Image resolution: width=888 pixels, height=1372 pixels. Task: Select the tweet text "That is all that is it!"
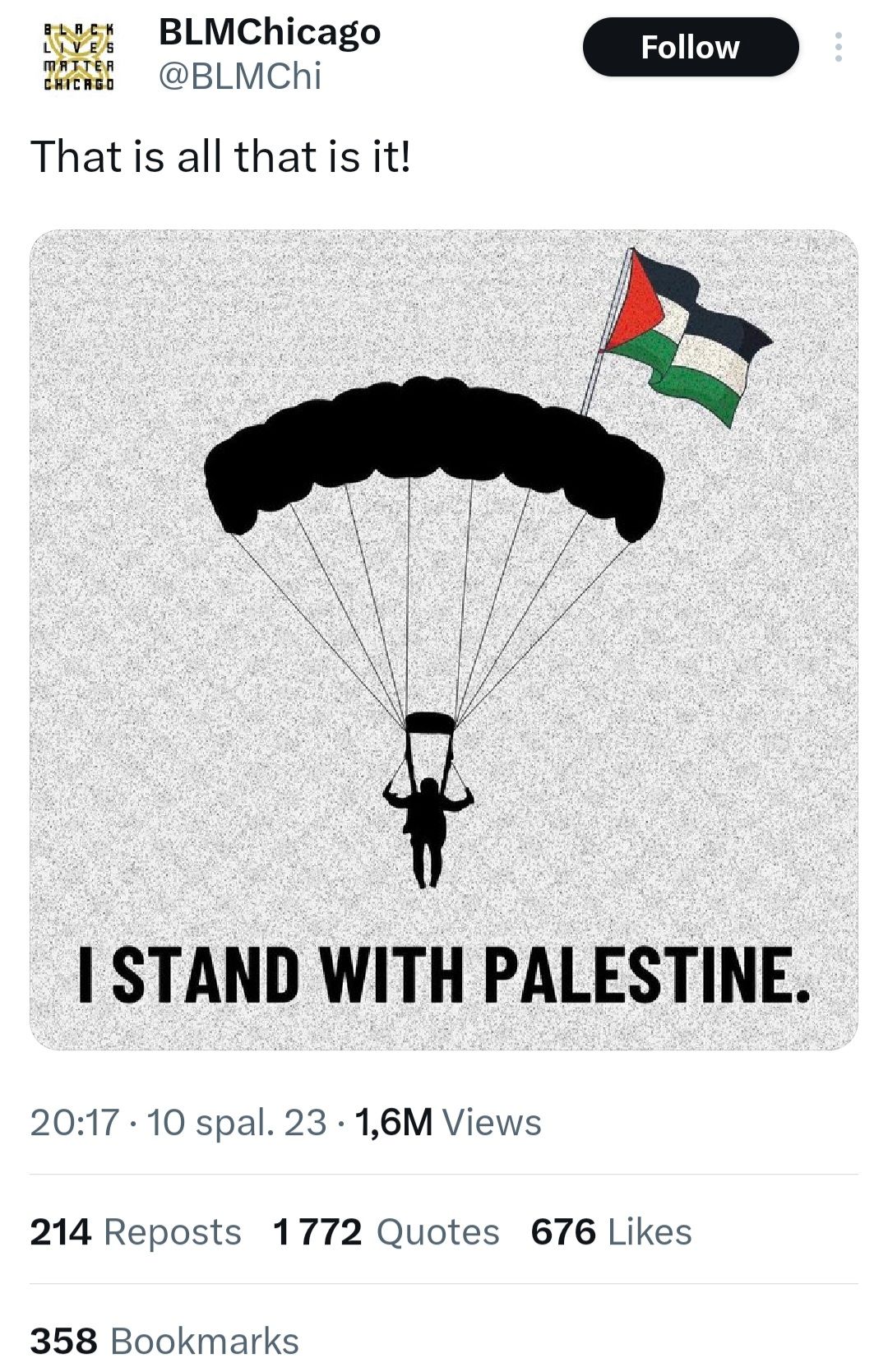click(x=220, y=156)
